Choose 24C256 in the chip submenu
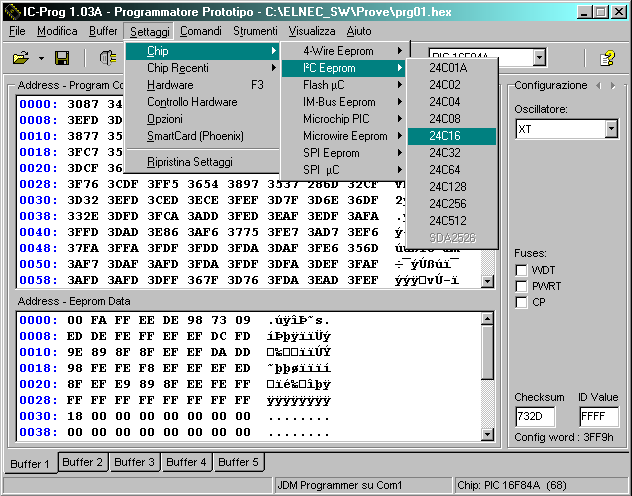This screenshot has height=496, width=632. point(447,204)
